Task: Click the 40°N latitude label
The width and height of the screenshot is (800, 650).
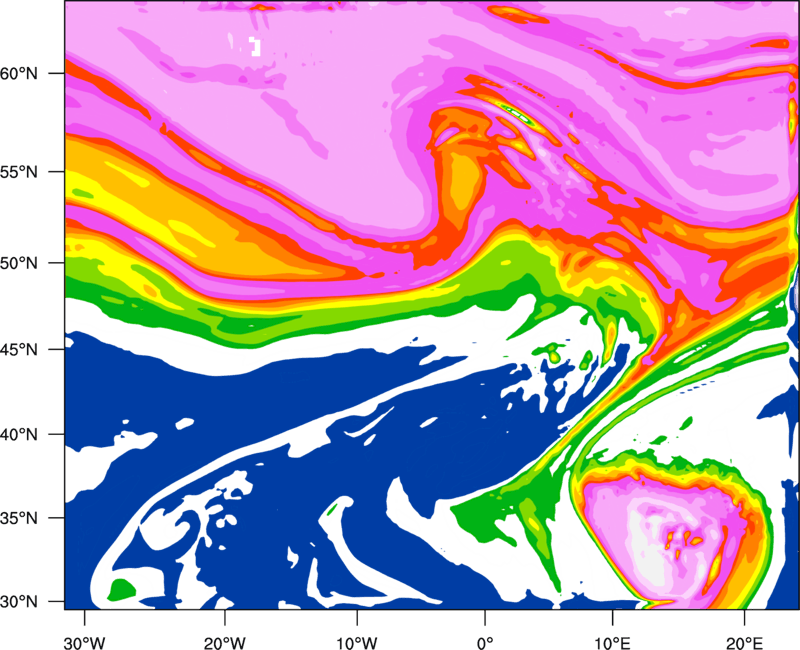Action: (x=19, y=435)
